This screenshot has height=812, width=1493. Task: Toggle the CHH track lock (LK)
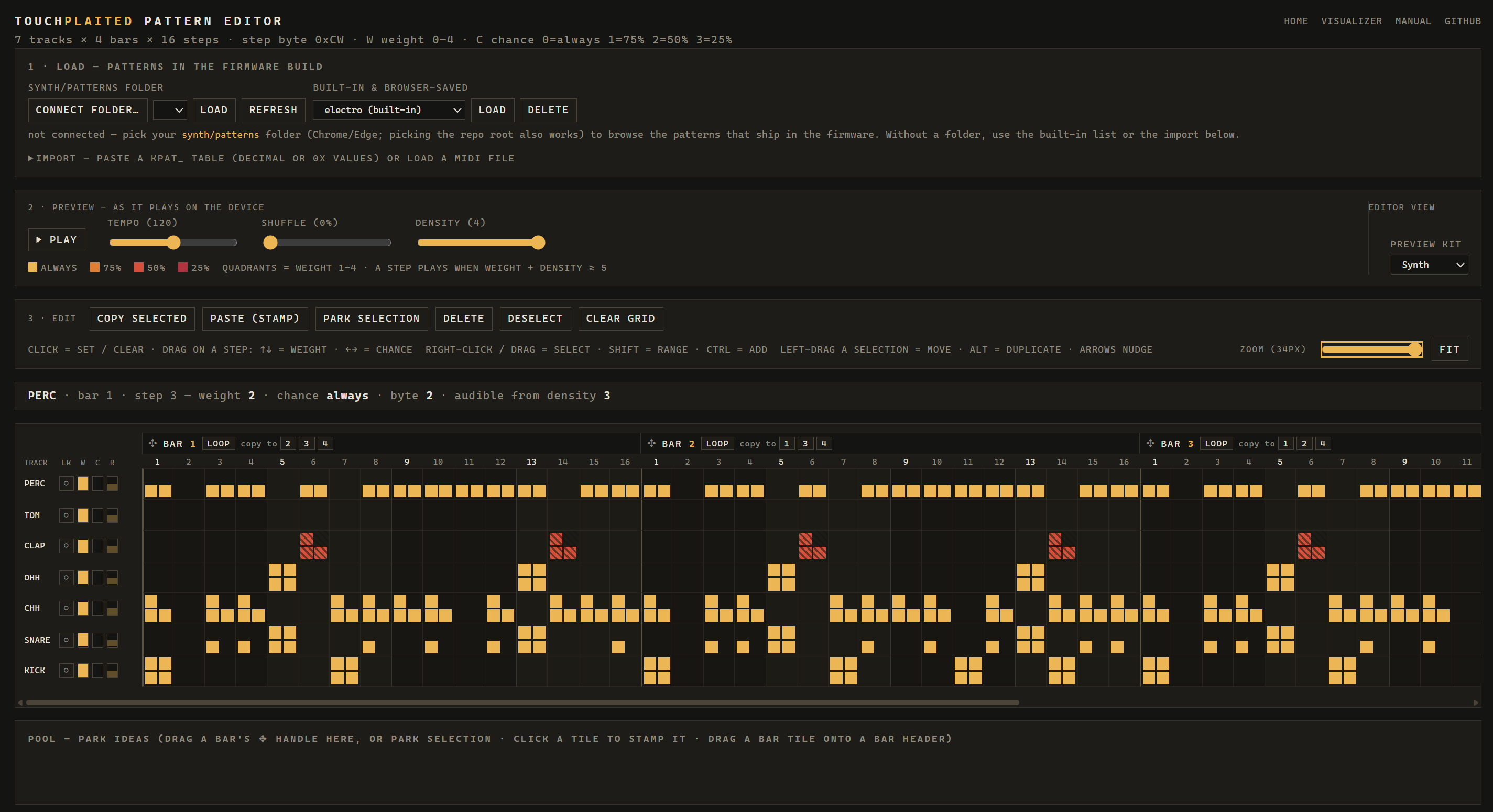pyautogui.click(x=66, y=608)
